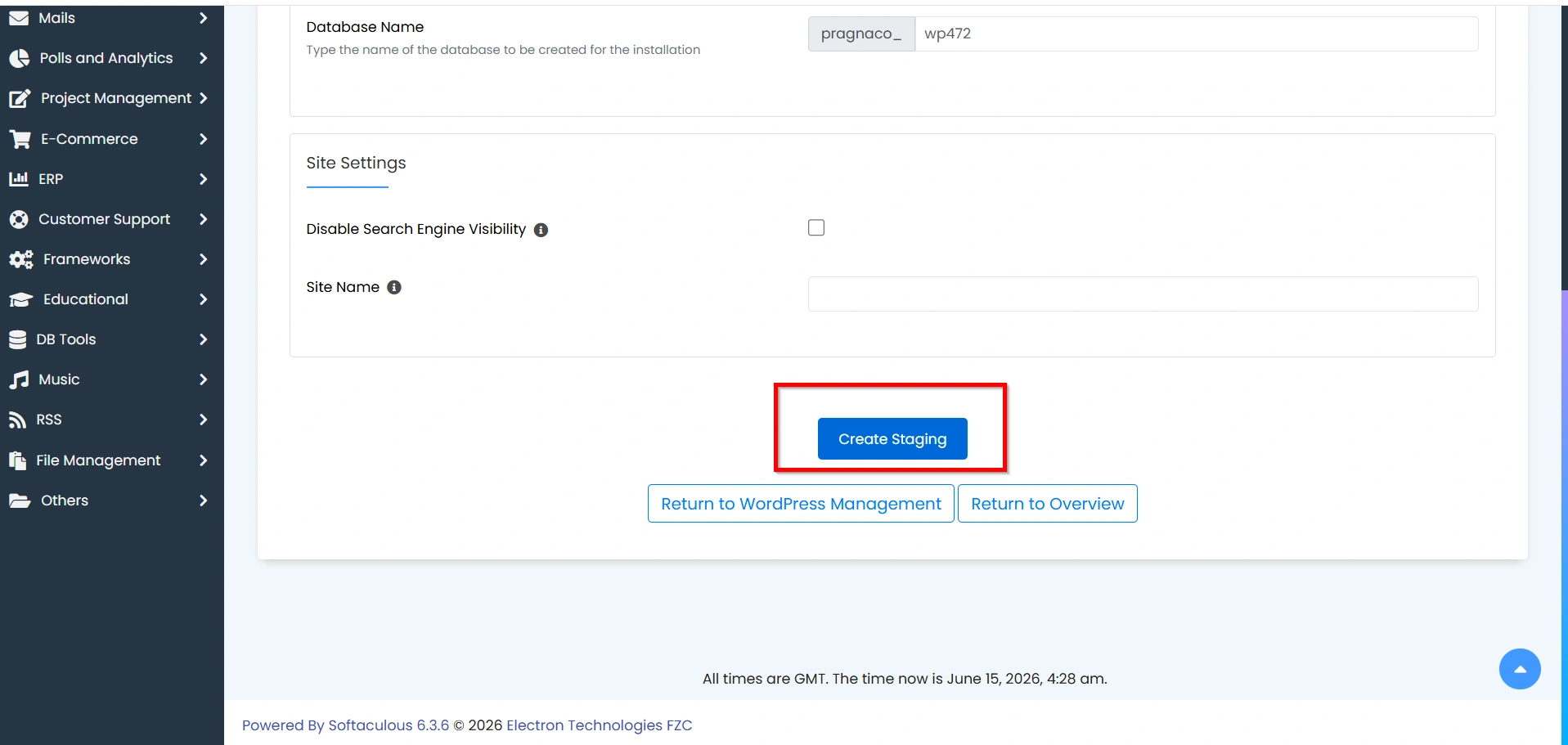Click info icon beside Disable Search Engine Visibility
The image size is (1568, 745).
[x=541, y=230]
